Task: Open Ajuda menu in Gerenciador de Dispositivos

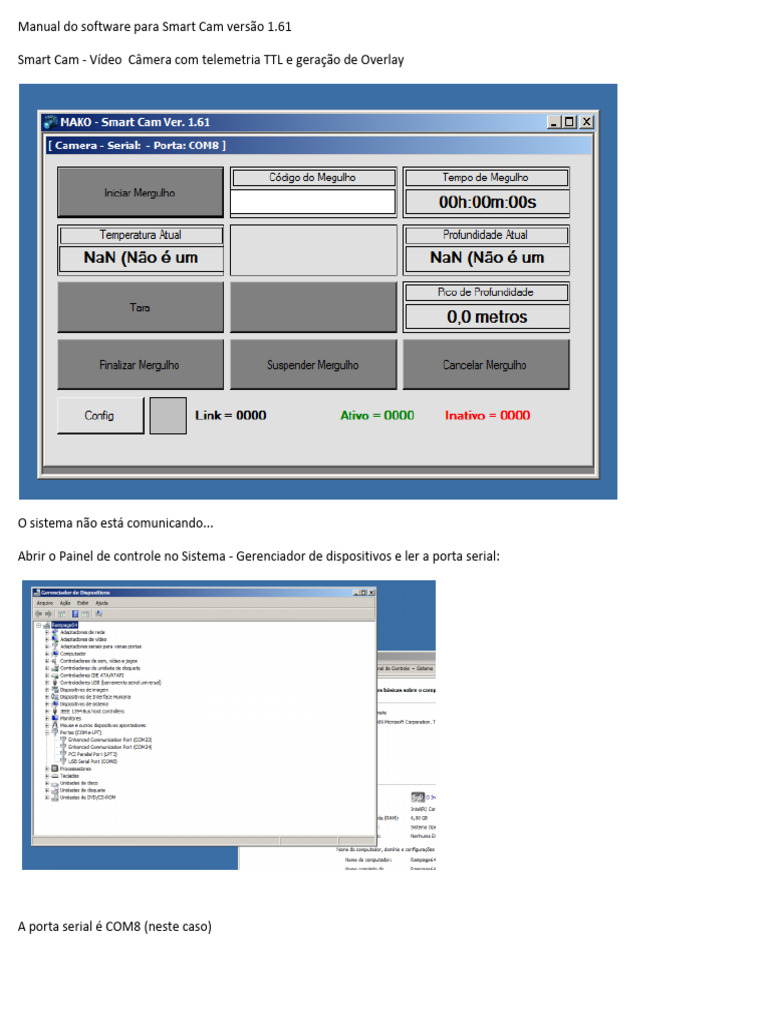Action: [102, 603]
